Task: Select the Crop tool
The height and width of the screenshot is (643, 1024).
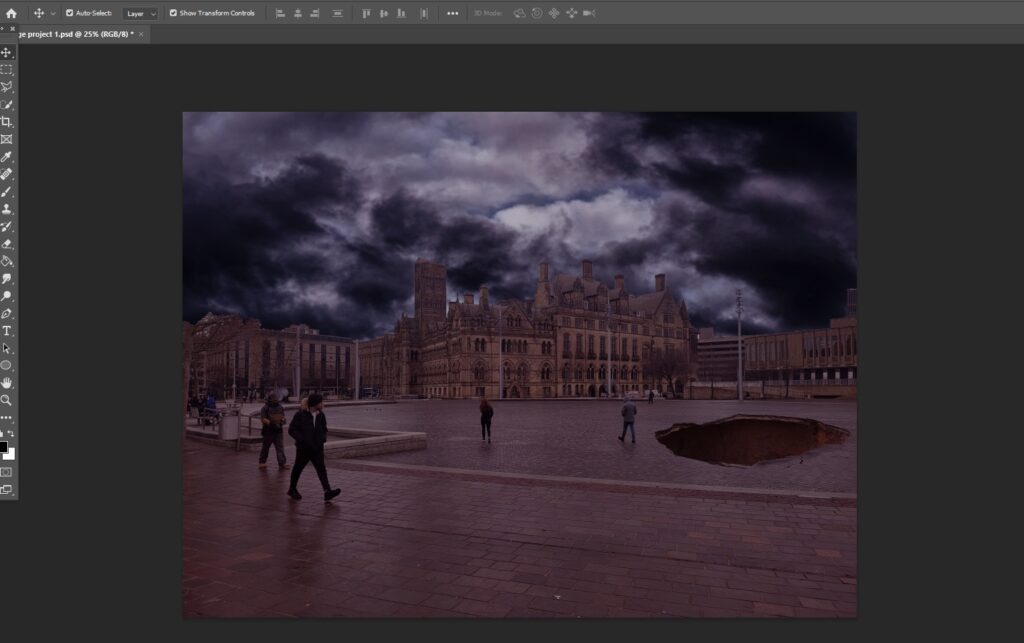Action: pos(6,122)
